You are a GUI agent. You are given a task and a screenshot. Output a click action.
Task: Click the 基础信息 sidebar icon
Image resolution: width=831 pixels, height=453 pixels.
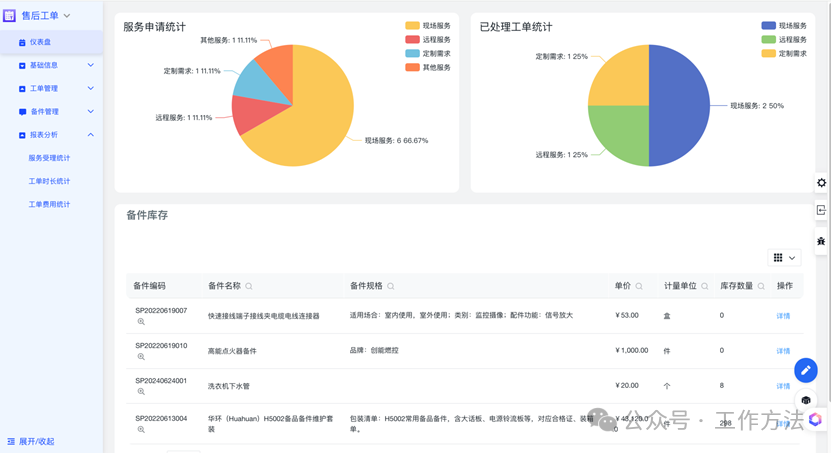coord(22,66)
